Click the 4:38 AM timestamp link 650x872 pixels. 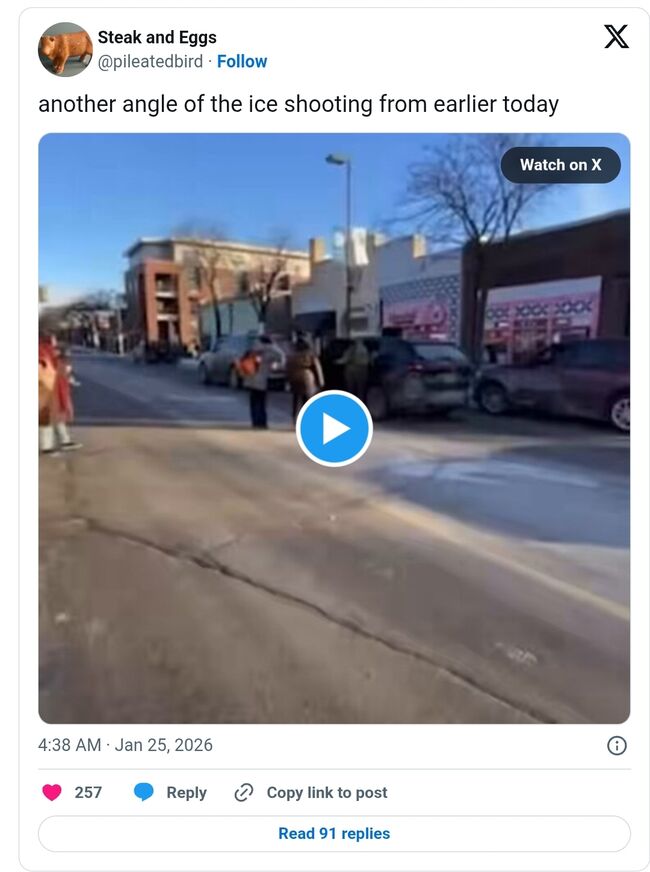70,745
